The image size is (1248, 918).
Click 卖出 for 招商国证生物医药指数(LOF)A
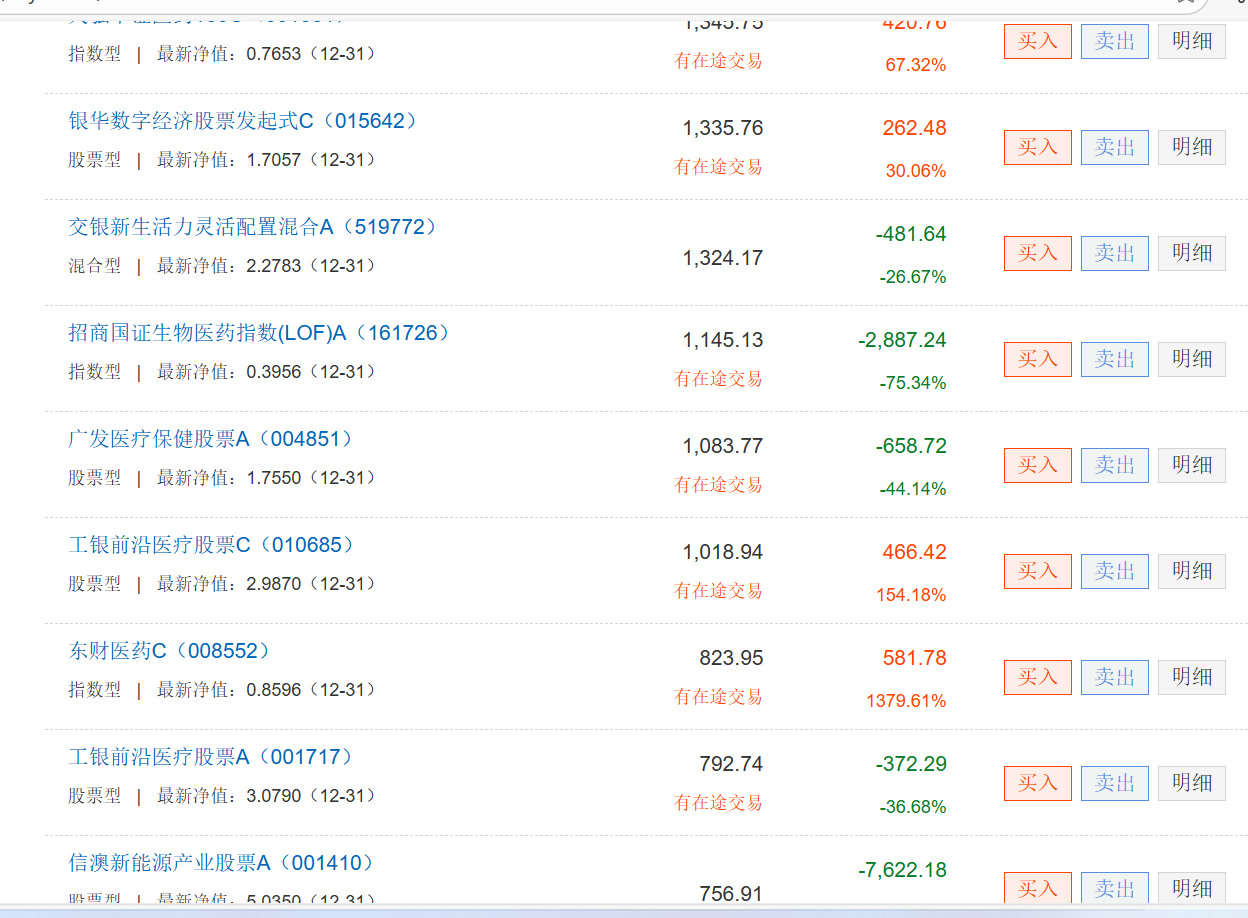tap(1115, 359)
